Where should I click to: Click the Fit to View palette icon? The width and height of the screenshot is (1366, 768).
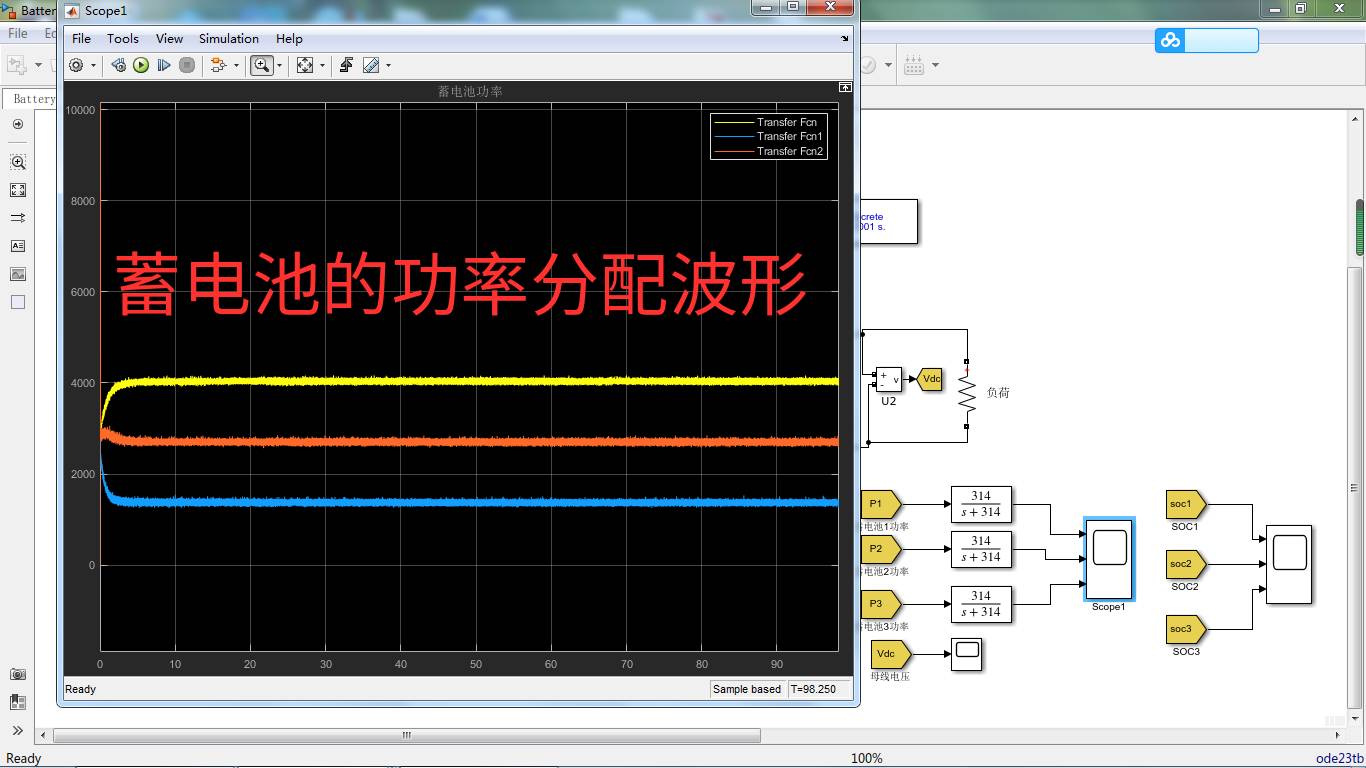click(x=18, y=190)
